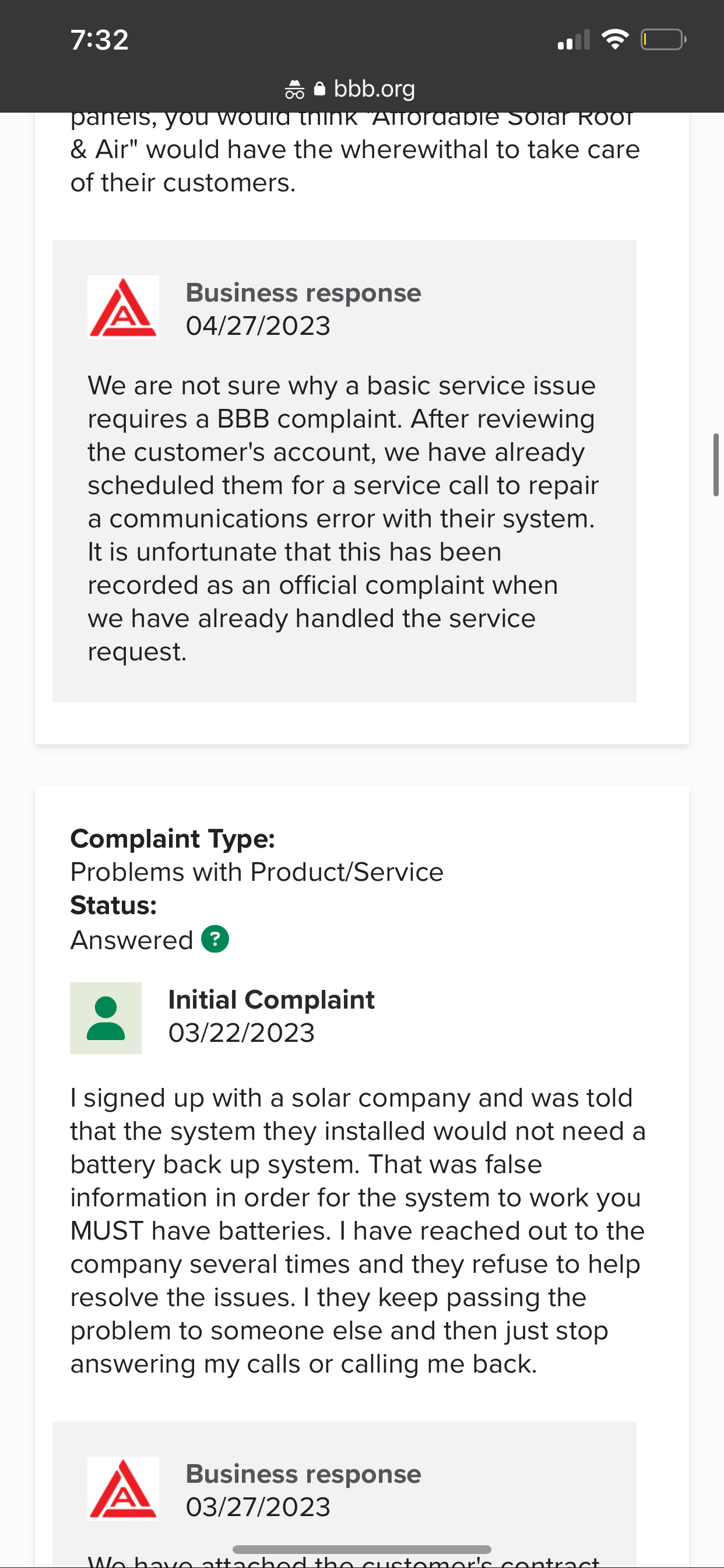
Task: Tap the "Initial Complaint" heading
Action: (x=271, y=999)
